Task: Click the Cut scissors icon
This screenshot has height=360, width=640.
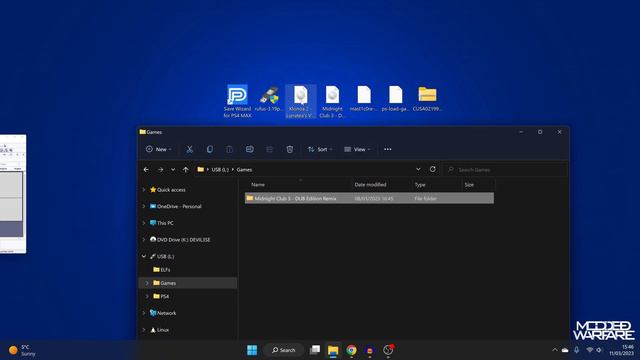Action: coord(189,149)
